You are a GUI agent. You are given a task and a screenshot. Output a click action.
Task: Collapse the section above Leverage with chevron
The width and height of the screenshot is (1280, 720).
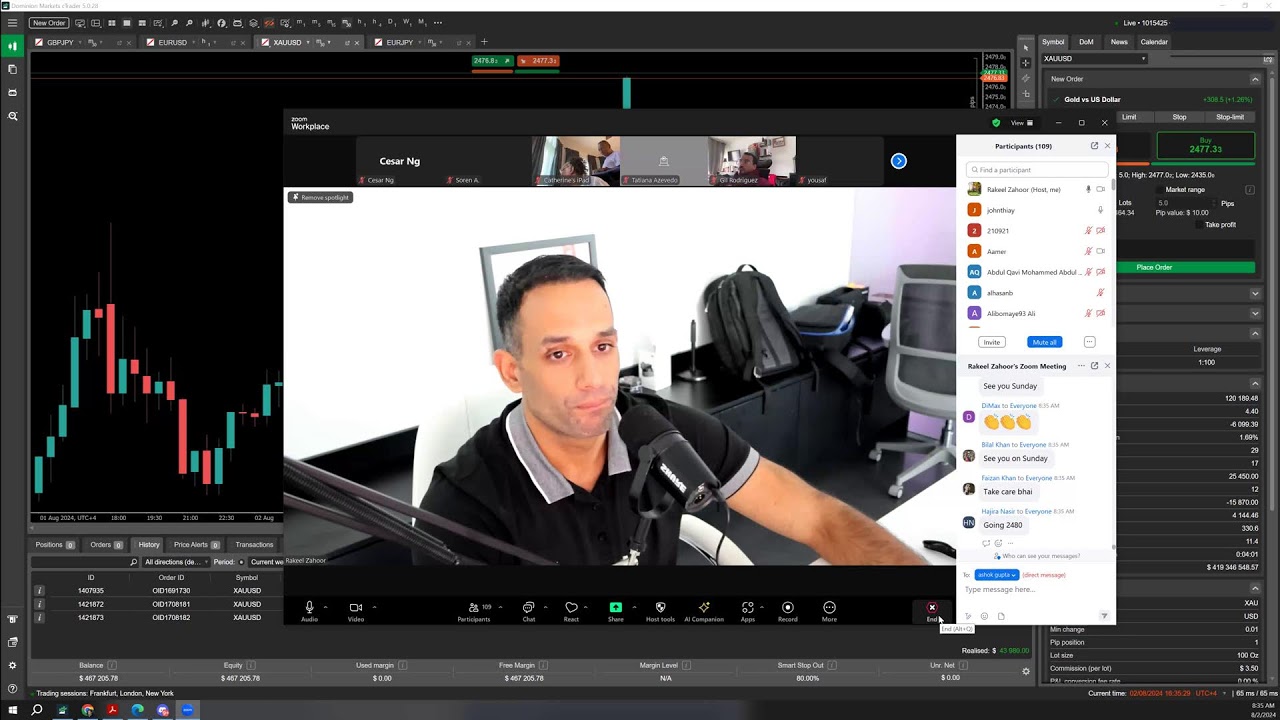pos(1255,334)
